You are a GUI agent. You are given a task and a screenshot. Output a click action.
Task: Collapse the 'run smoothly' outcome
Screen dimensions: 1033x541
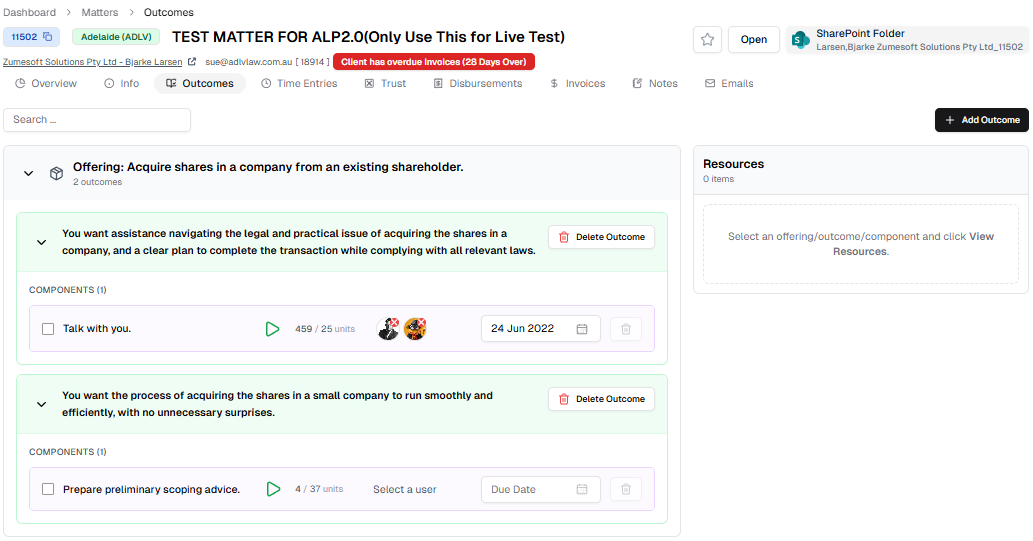(42, 404)
